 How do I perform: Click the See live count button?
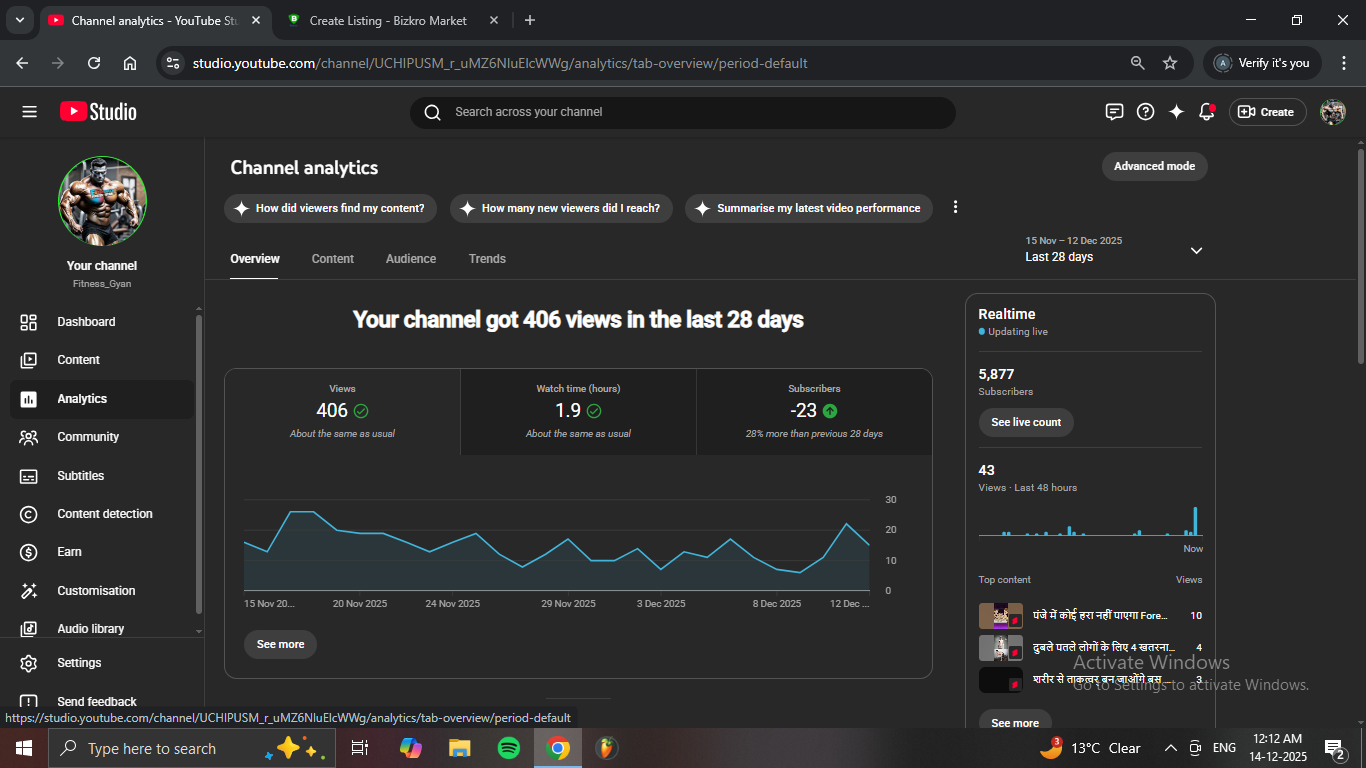pos(1026,422)
